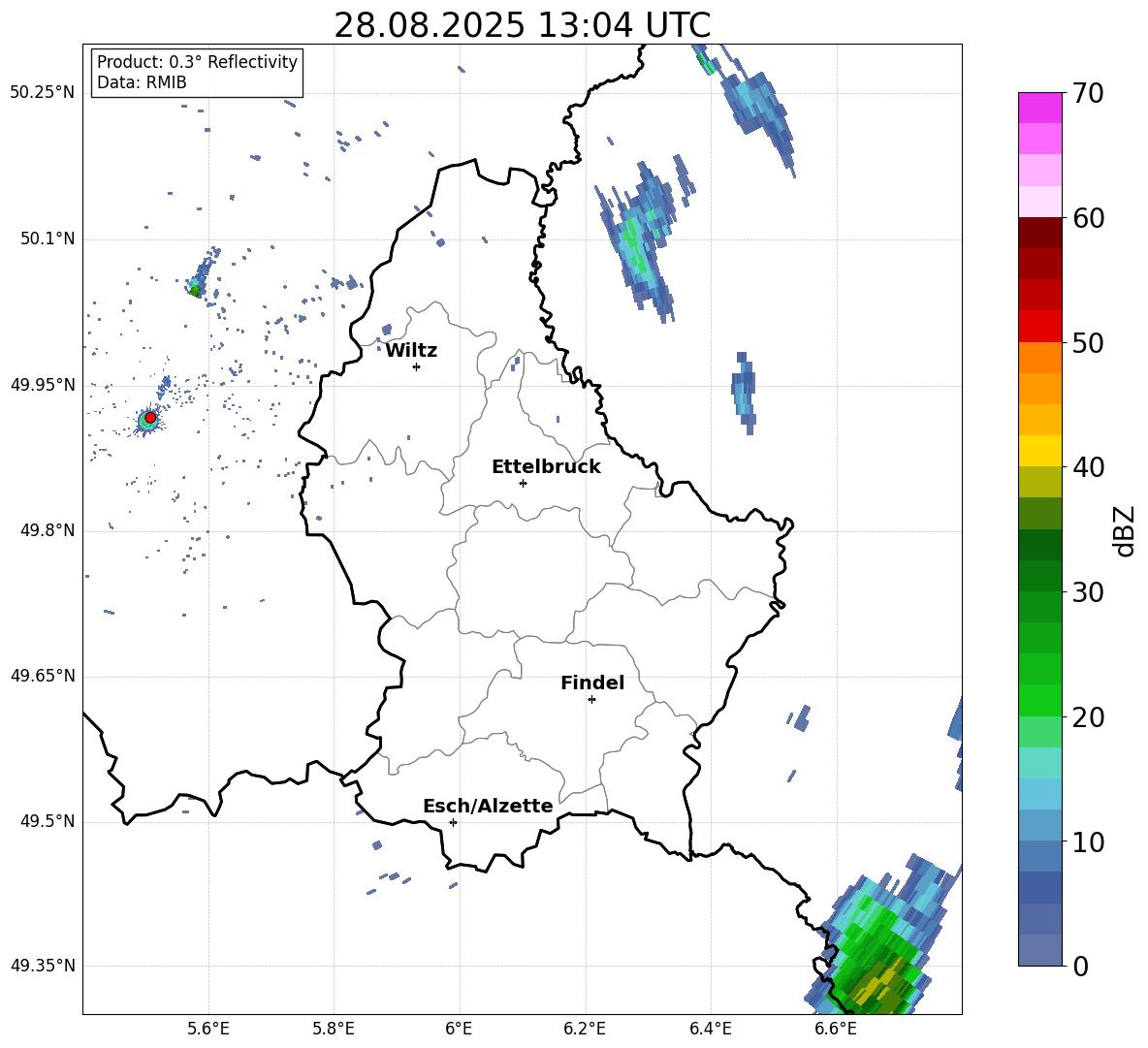Image resolution: width=1148 pixels, height=1048 pixels.
Task: Click the 49.95°N latitude label
Action: (x=43, y=385)
